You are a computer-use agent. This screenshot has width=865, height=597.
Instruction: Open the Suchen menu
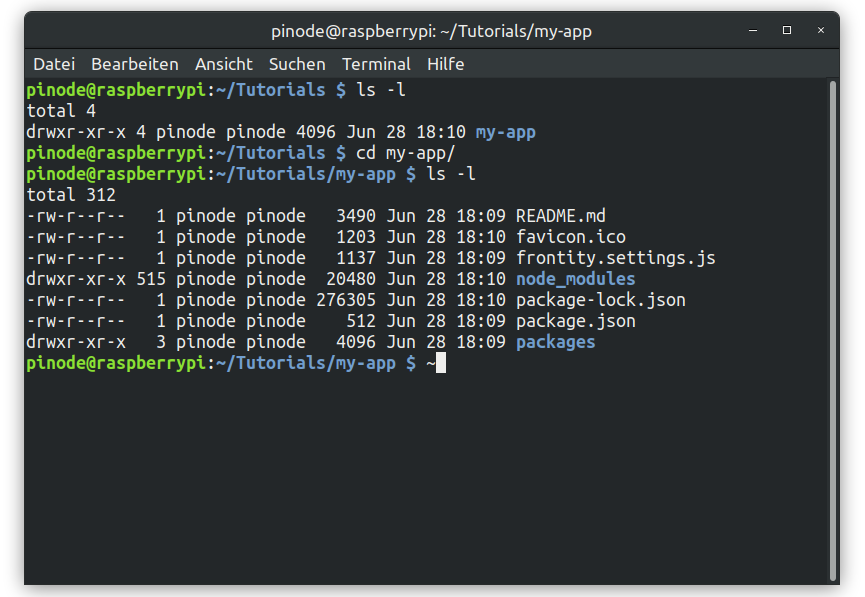(x=297, y=64)
